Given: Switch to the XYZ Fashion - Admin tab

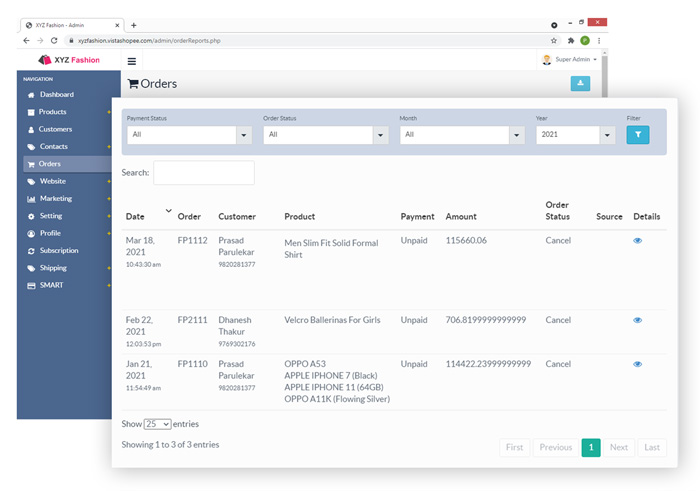Looking at the screenshot, I should [71, 25].
